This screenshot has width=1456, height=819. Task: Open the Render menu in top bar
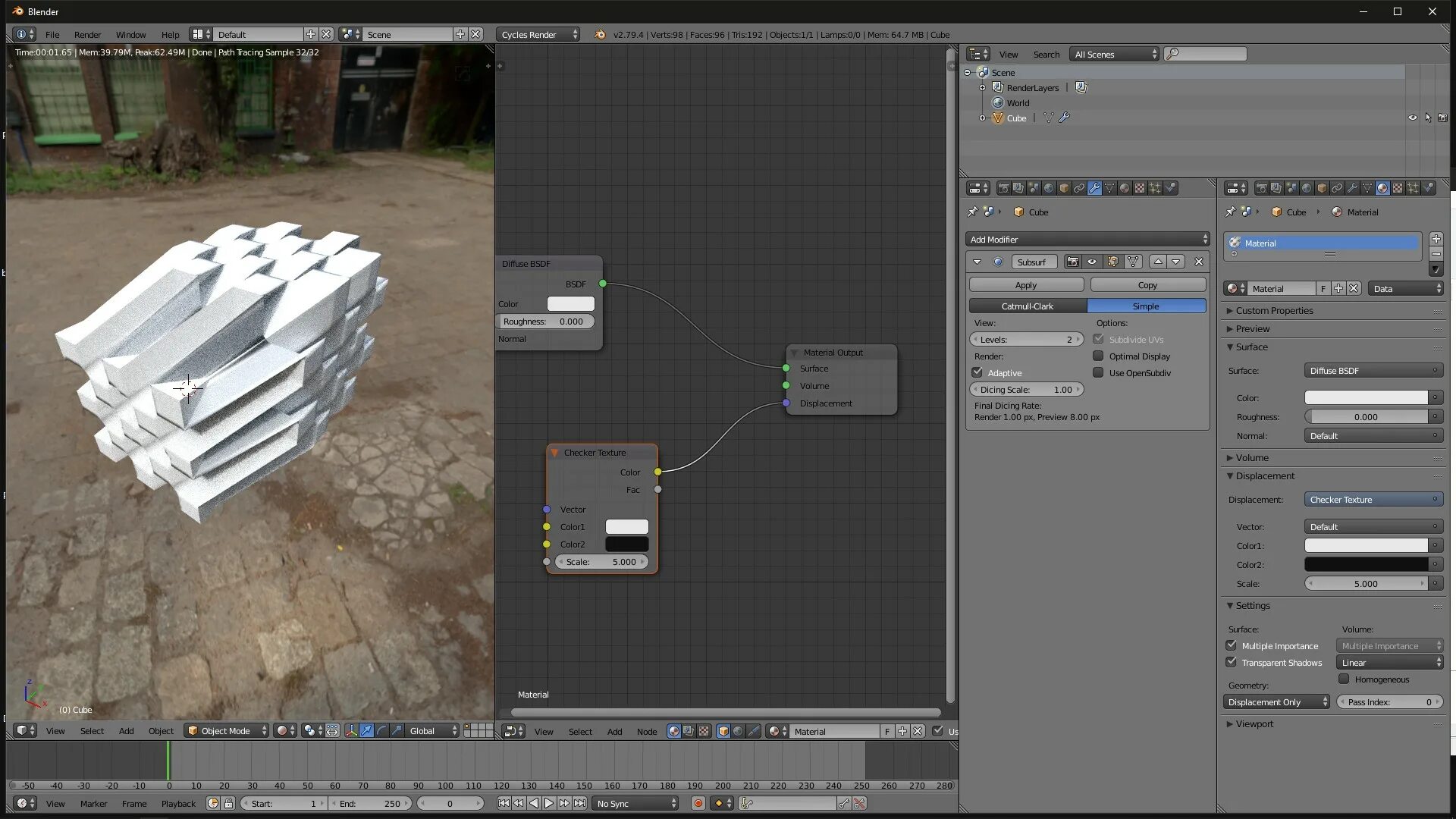click(87, 34)
